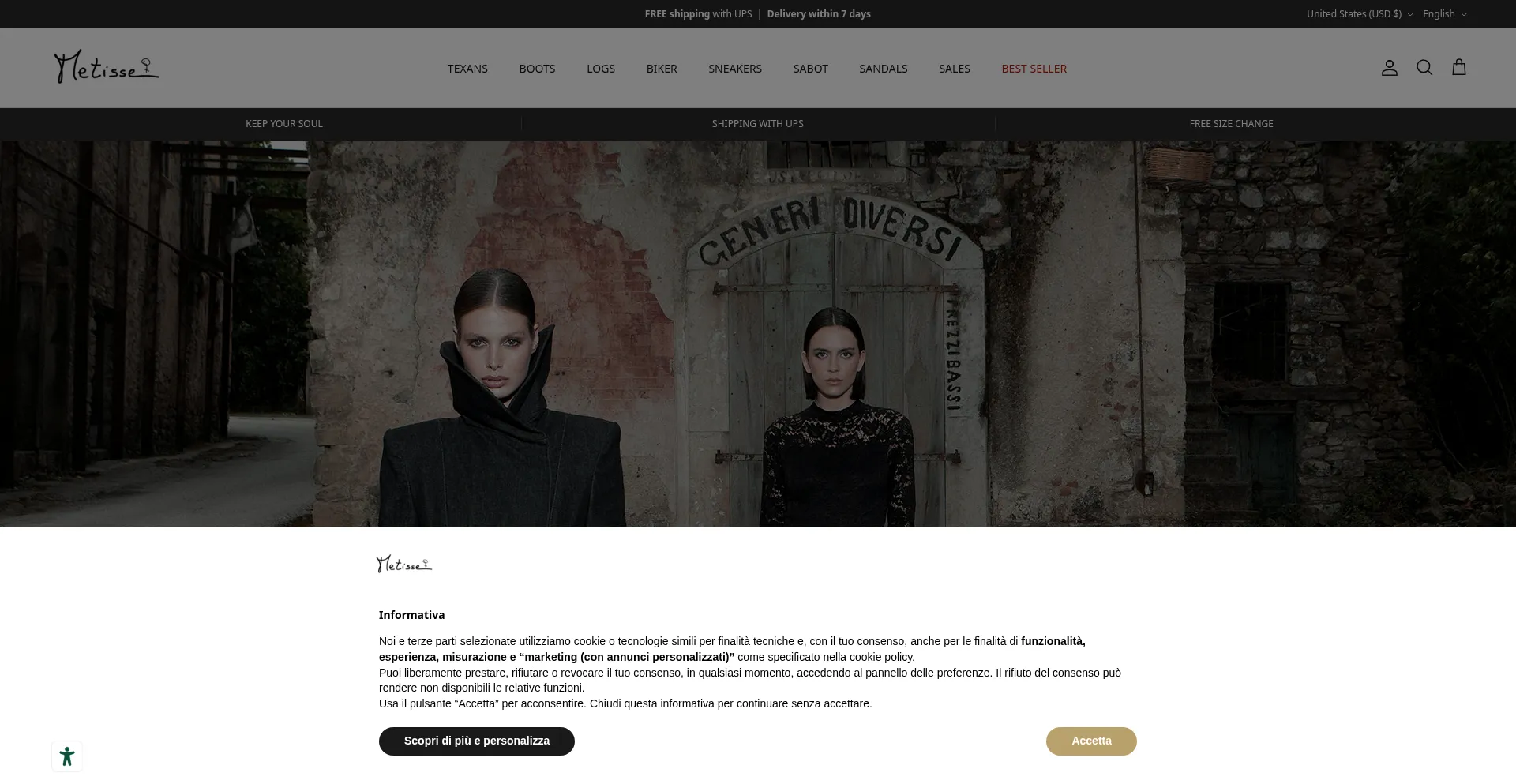Screen dimensions: 1516x784
Task: Click the hero image with two models
Action: (x=758, y=333)
